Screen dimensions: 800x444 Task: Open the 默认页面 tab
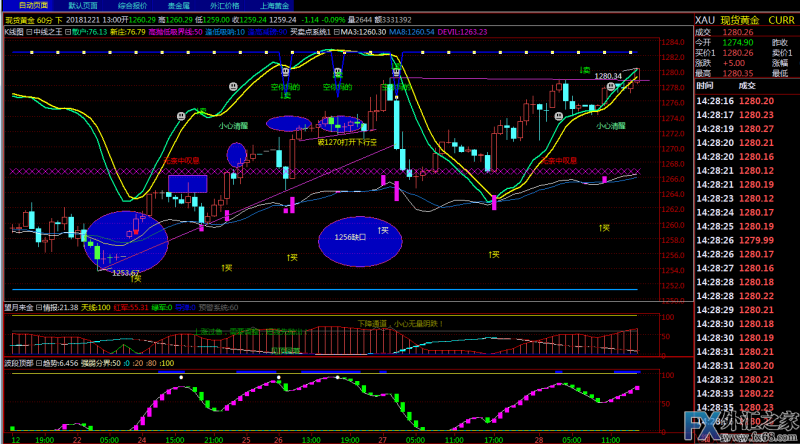click(82, 5)
